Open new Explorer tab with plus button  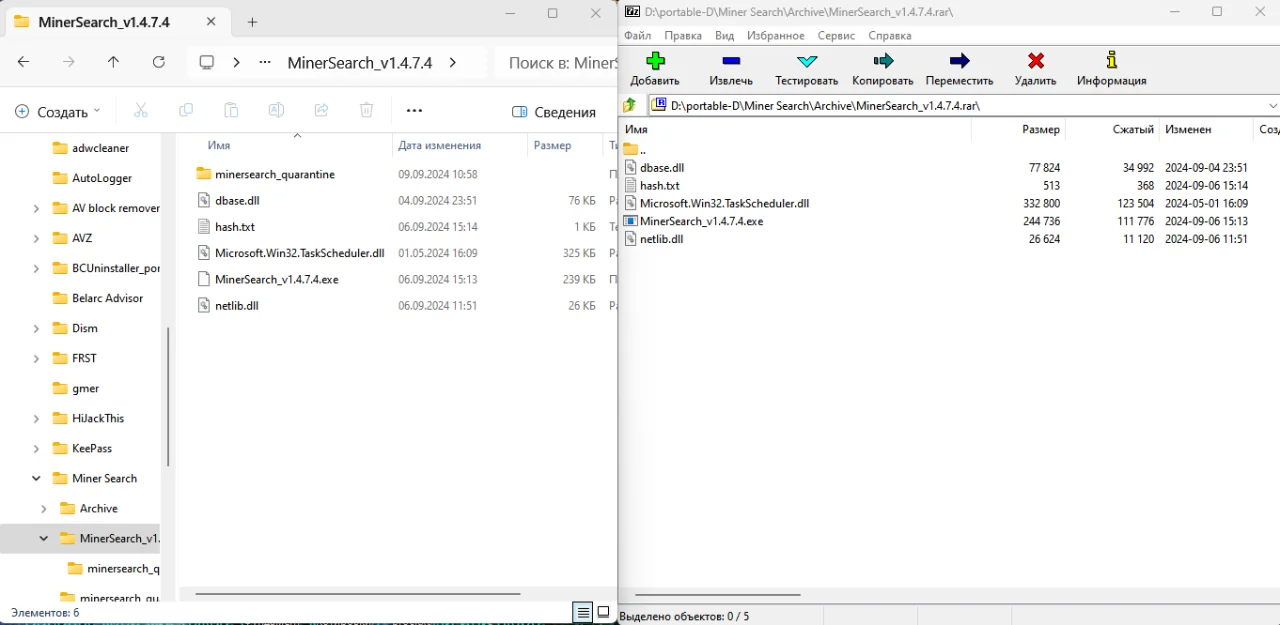[x=252, y=22]
